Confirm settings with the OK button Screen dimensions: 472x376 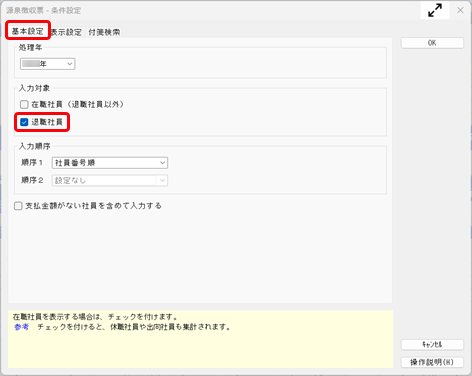pos(432,43)
